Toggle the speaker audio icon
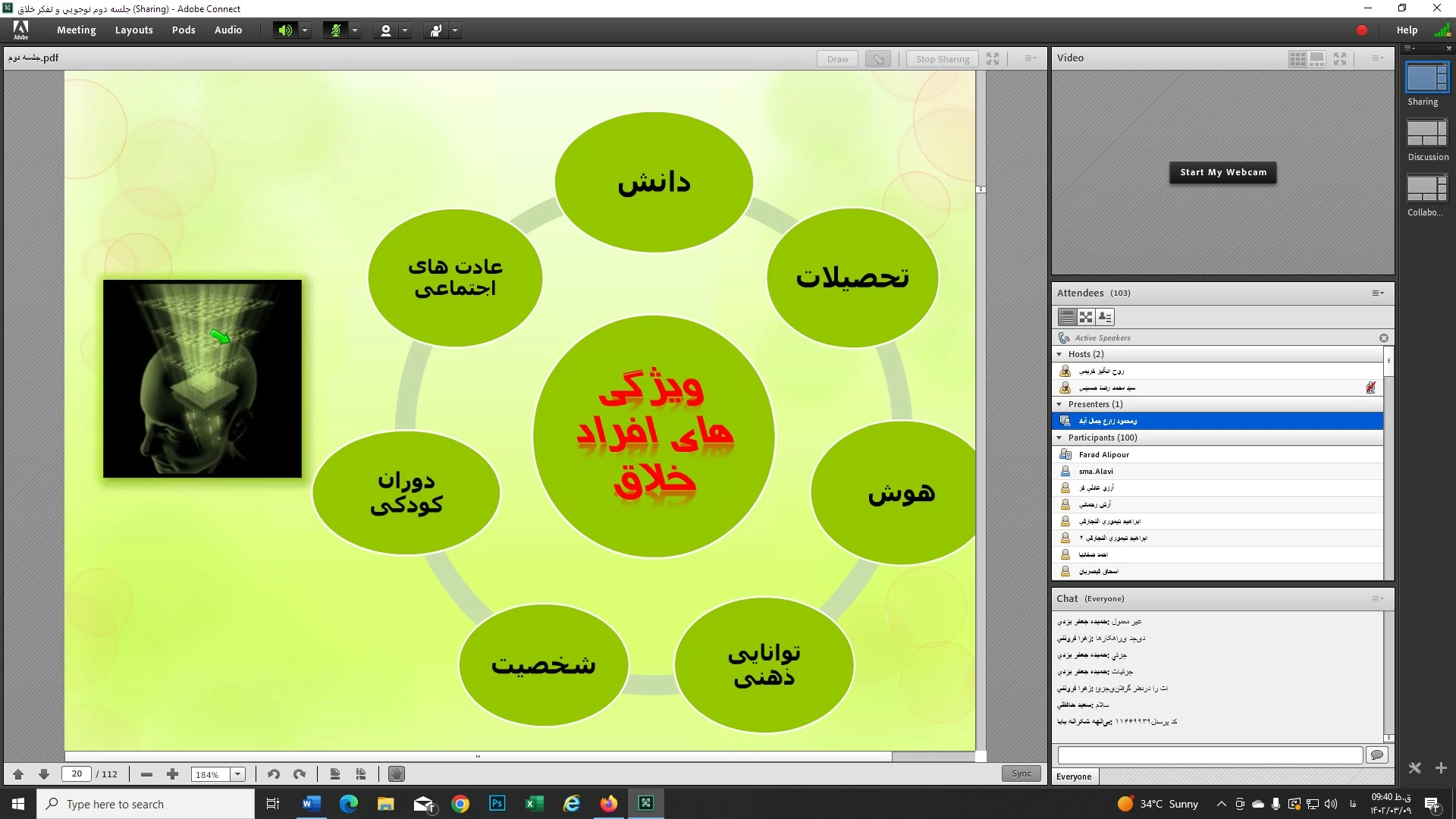 (284, 30)
